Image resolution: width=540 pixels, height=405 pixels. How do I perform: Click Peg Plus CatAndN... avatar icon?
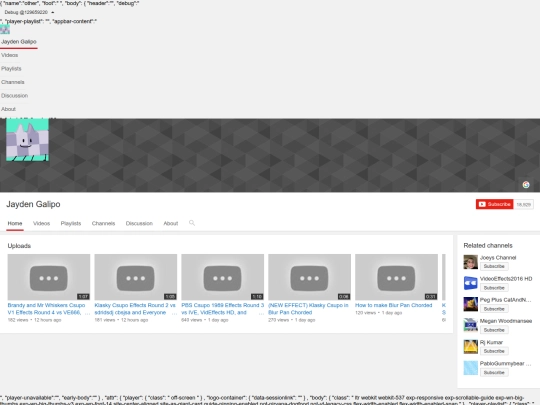[x=470, y=304]
